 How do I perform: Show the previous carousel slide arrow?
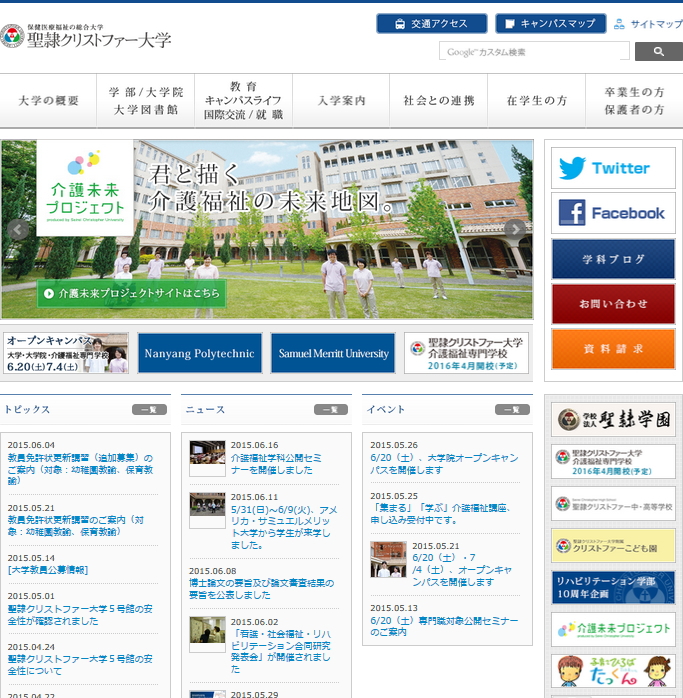(16, 229)
